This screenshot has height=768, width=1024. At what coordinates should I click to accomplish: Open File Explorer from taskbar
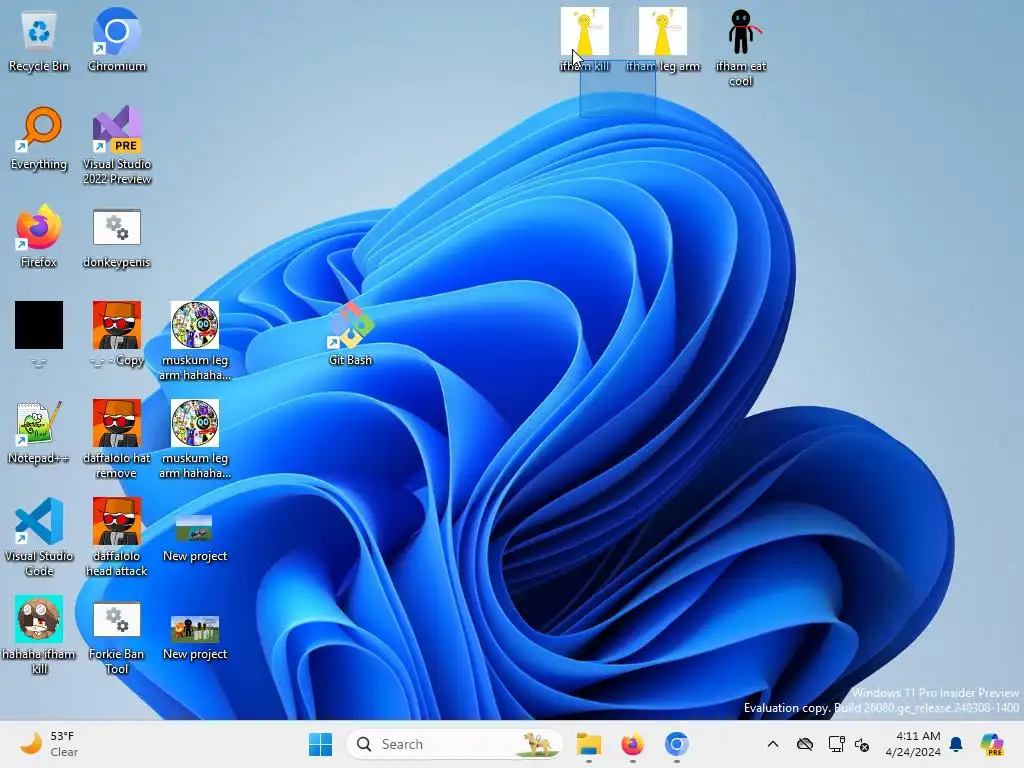tap(588, 744)
